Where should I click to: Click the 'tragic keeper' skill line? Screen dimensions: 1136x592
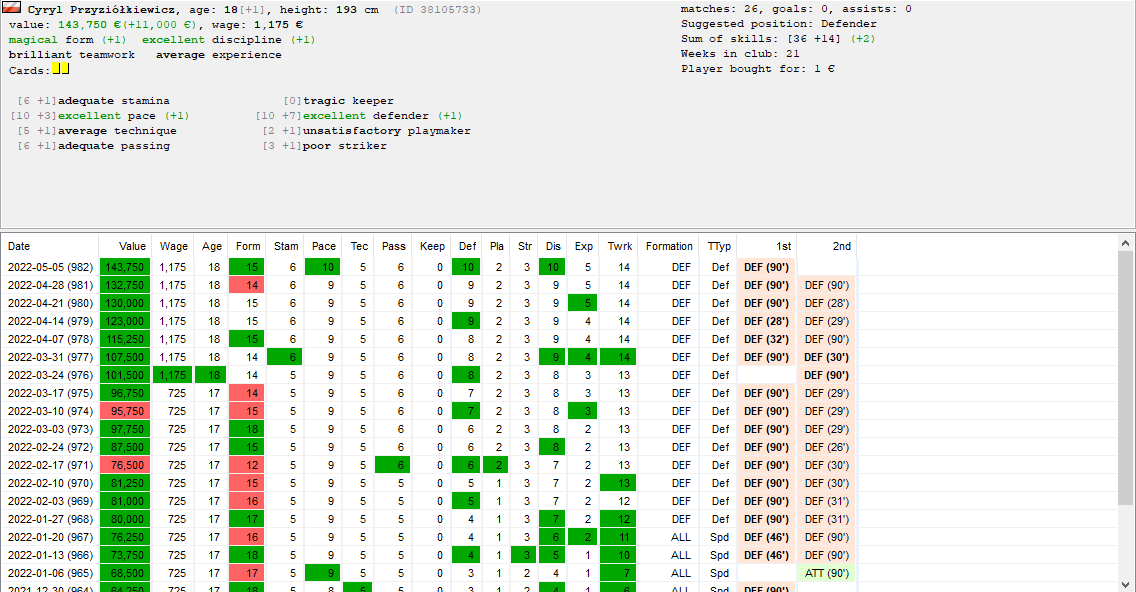(338, 101)
